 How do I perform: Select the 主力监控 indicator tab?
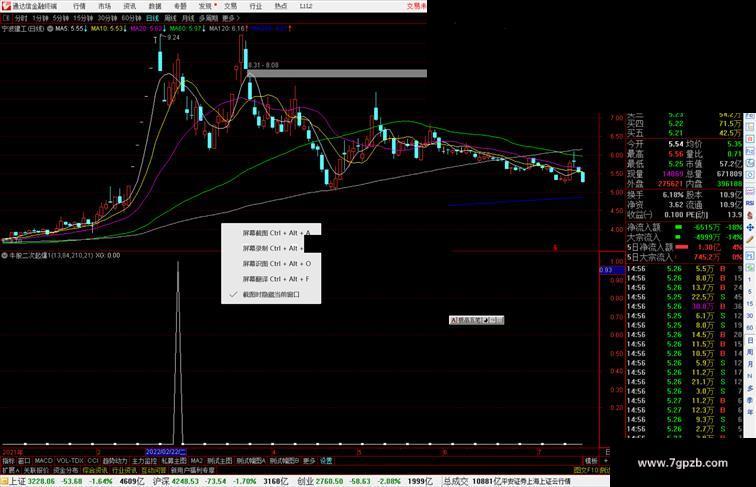[144, 461]
